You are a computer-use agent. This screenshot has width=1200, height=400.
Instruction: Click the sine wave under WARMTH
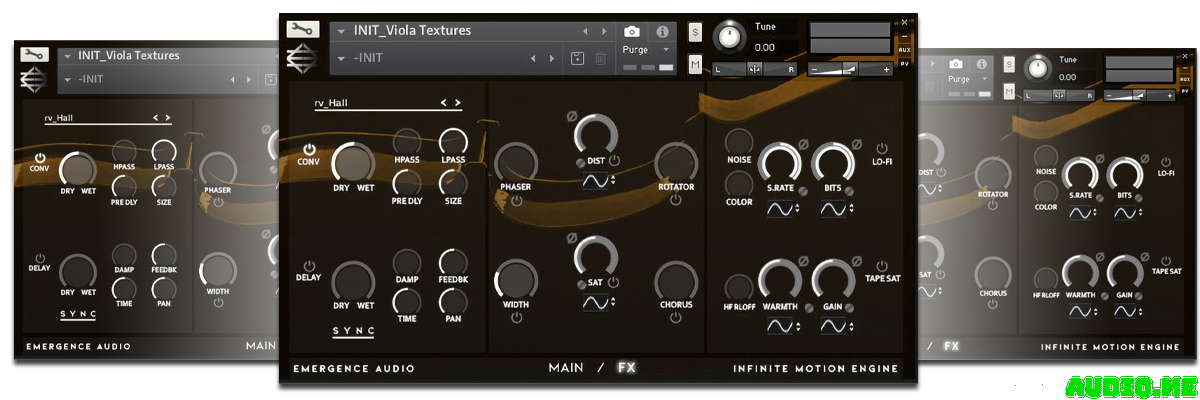pos(780,326)
